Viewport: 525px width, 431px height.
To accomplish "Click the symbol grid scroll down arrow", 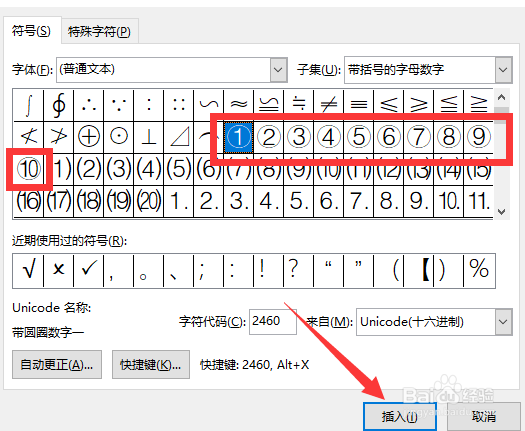I will click(x=501, y=211).
